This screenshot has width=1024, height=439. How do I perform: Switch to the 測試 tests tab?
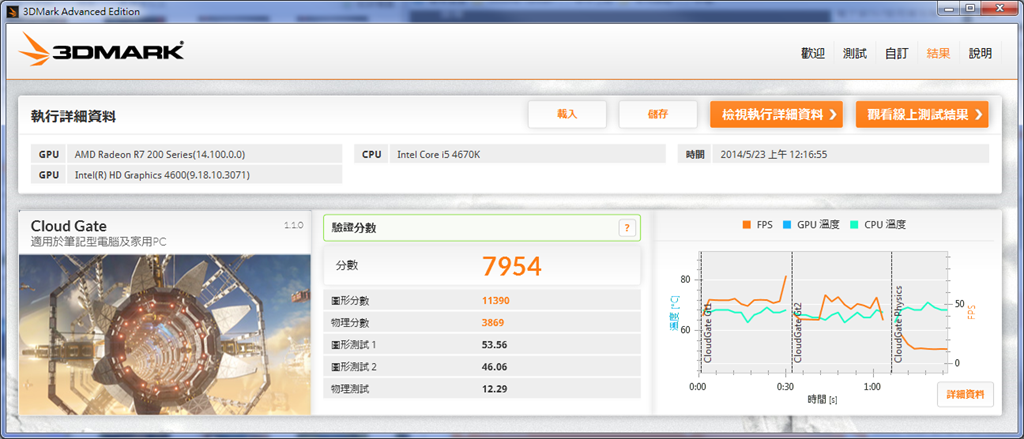[x=855, y=54]
